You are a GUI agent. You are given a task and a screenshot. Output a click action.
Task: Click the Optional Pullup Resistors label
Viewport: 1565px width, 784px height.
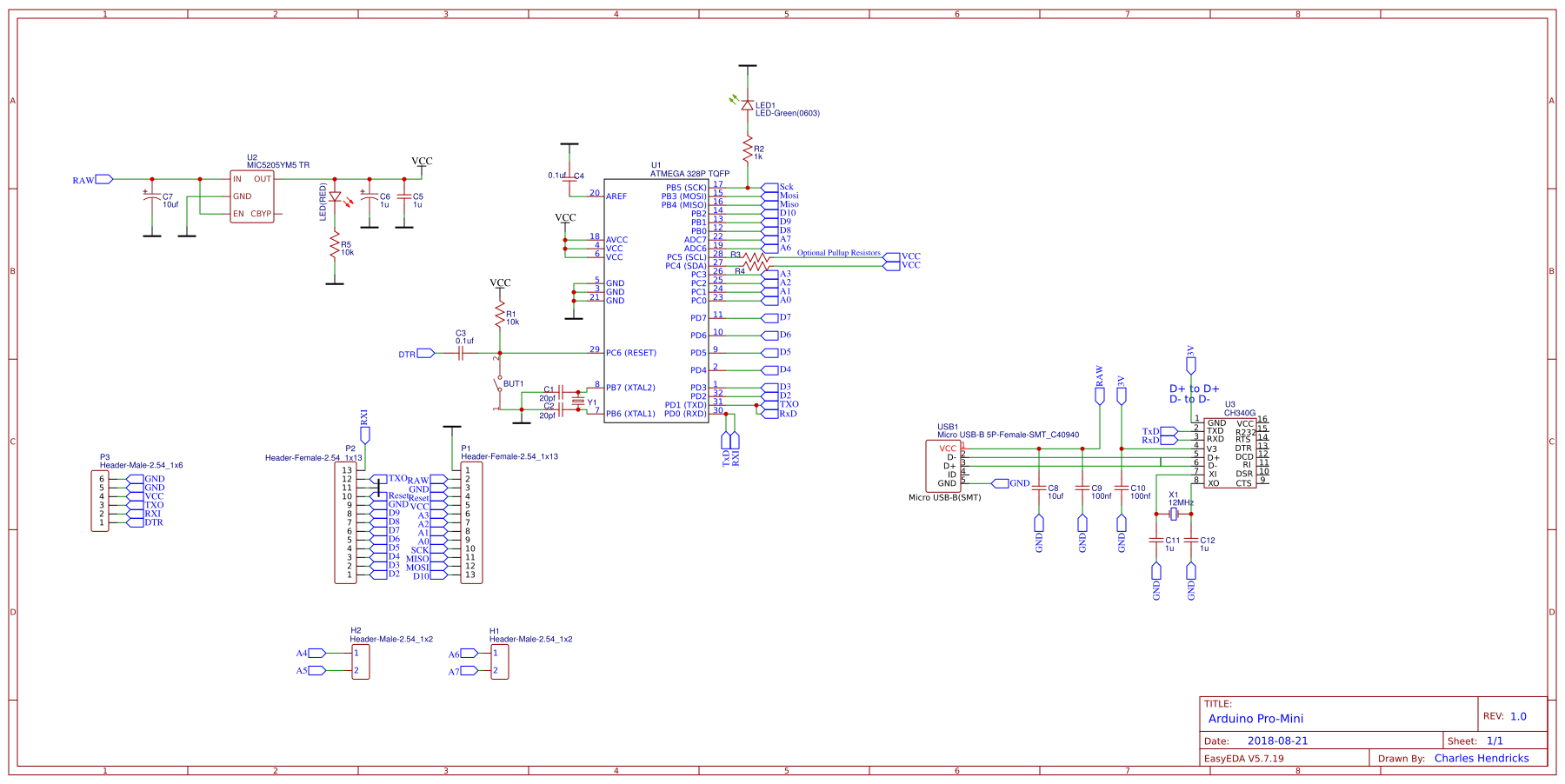click(x=839, y=253)
